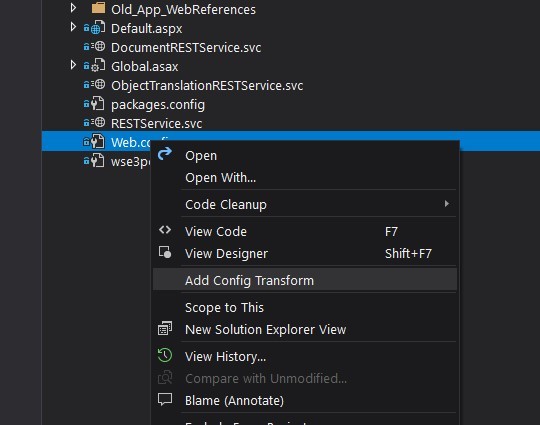Screen dimensions: 540x425
Task: Select packages.config file
Action: coord(158,104)
